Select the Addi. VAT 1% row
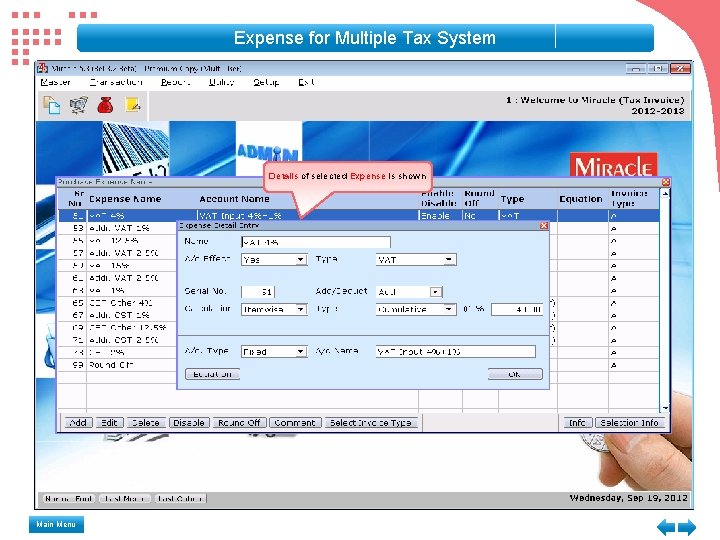 pos(118,228)
